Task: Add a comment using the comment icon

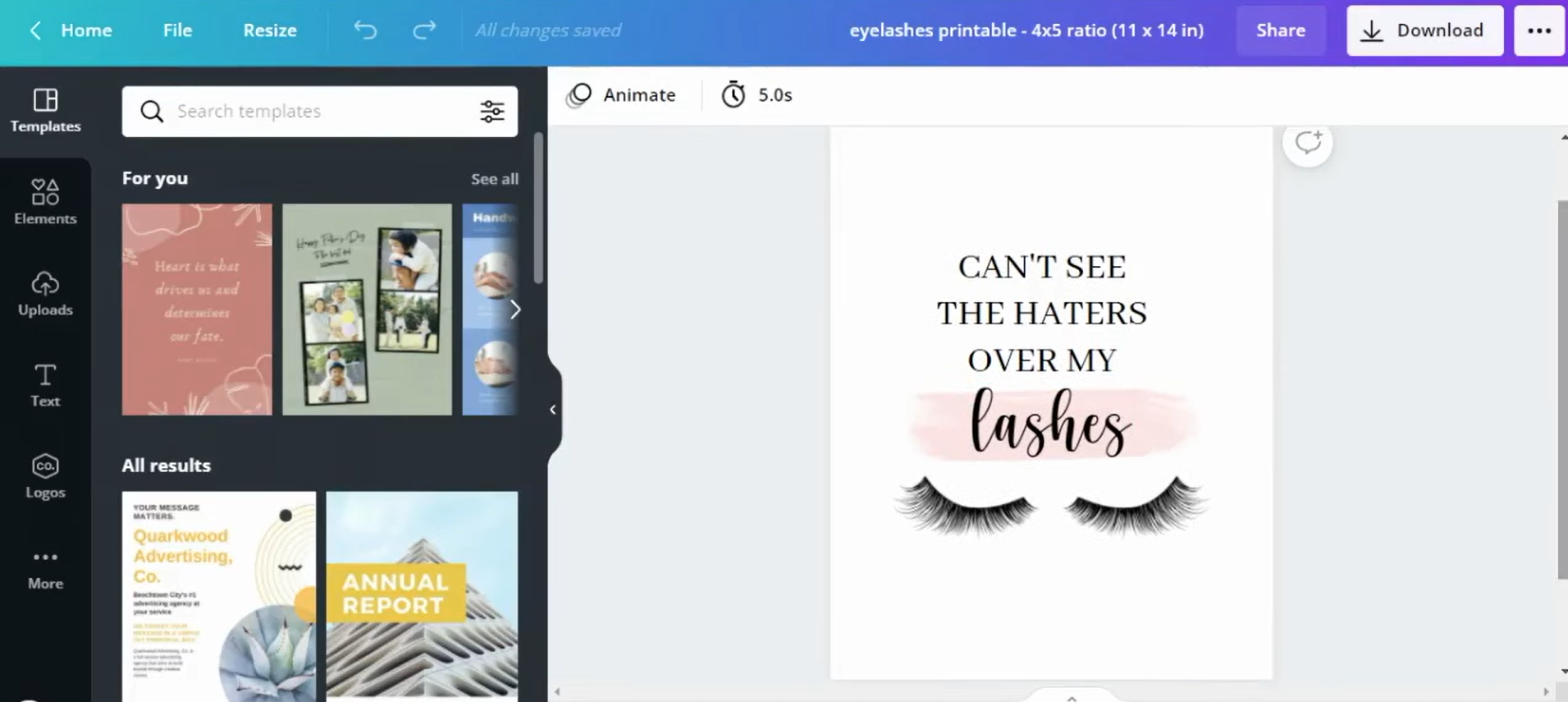Action: click(1307, 143)
